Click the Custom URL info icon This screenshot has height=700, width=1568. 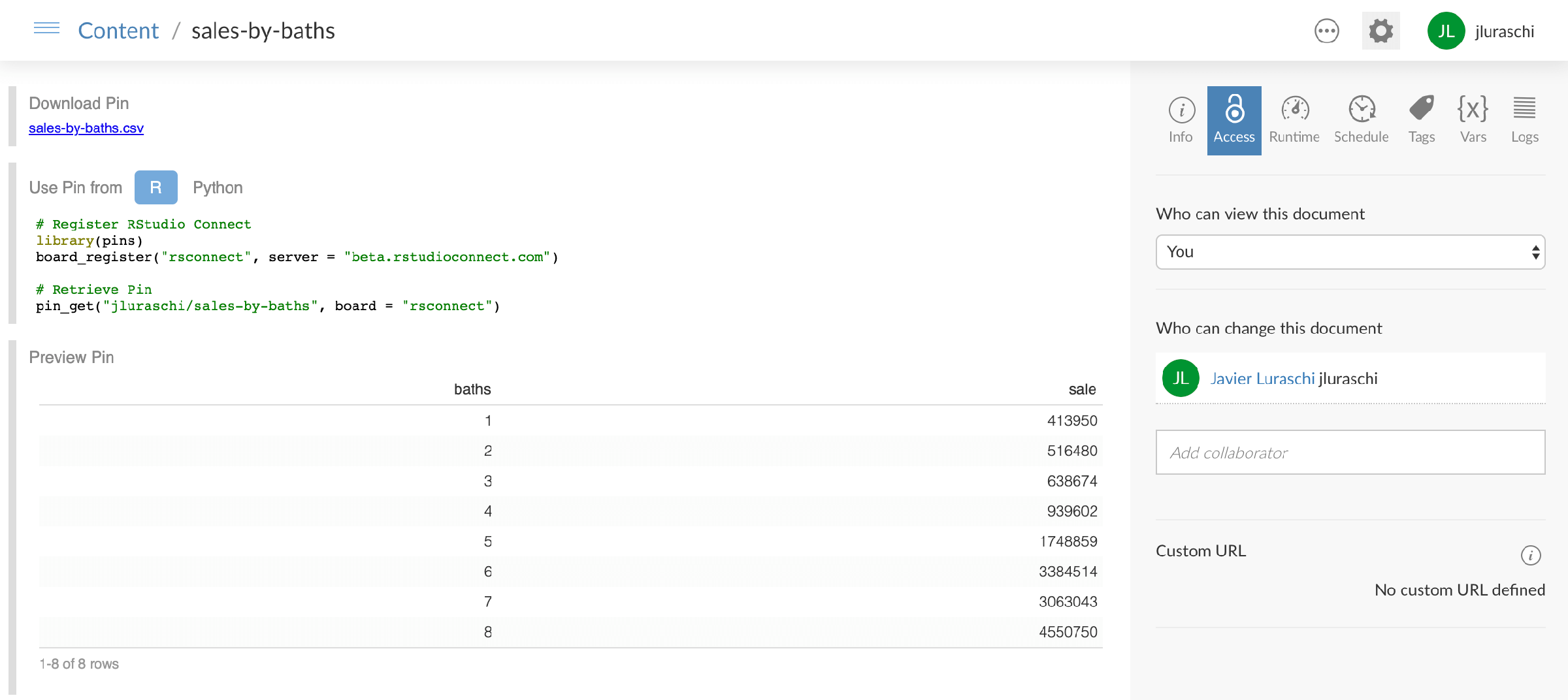(1531, 556)
